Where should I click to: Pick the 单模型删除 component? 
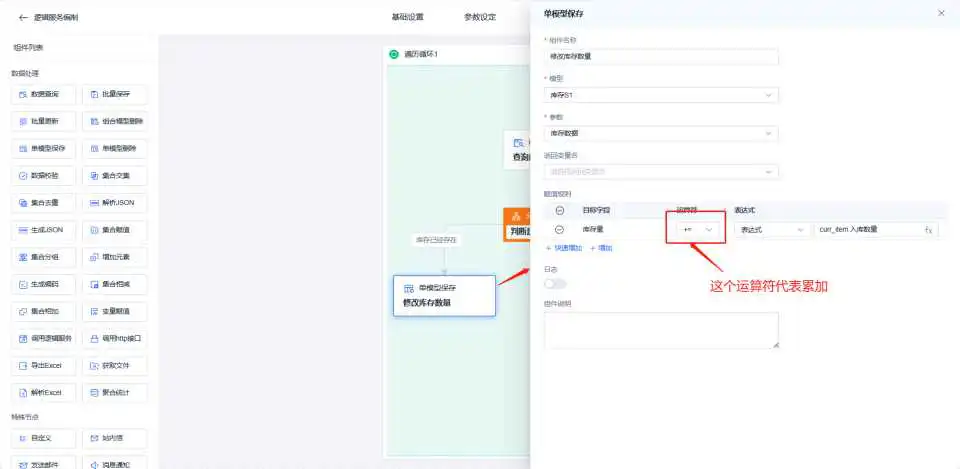pos(114,148)
